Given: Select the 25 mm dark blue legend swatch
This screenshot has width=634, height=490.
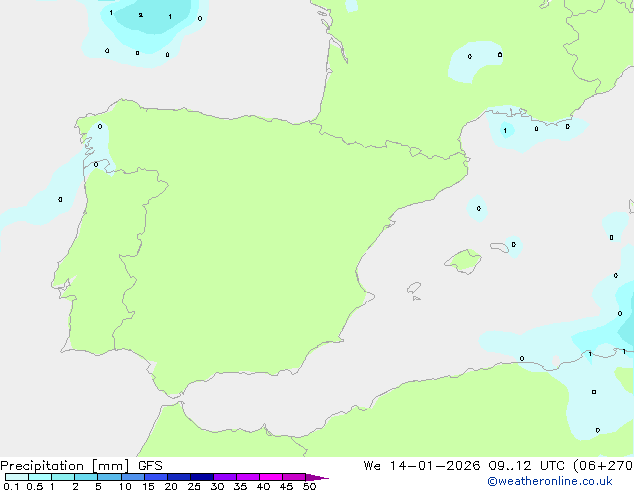Looking at the screenshot, I should [202, 477].
